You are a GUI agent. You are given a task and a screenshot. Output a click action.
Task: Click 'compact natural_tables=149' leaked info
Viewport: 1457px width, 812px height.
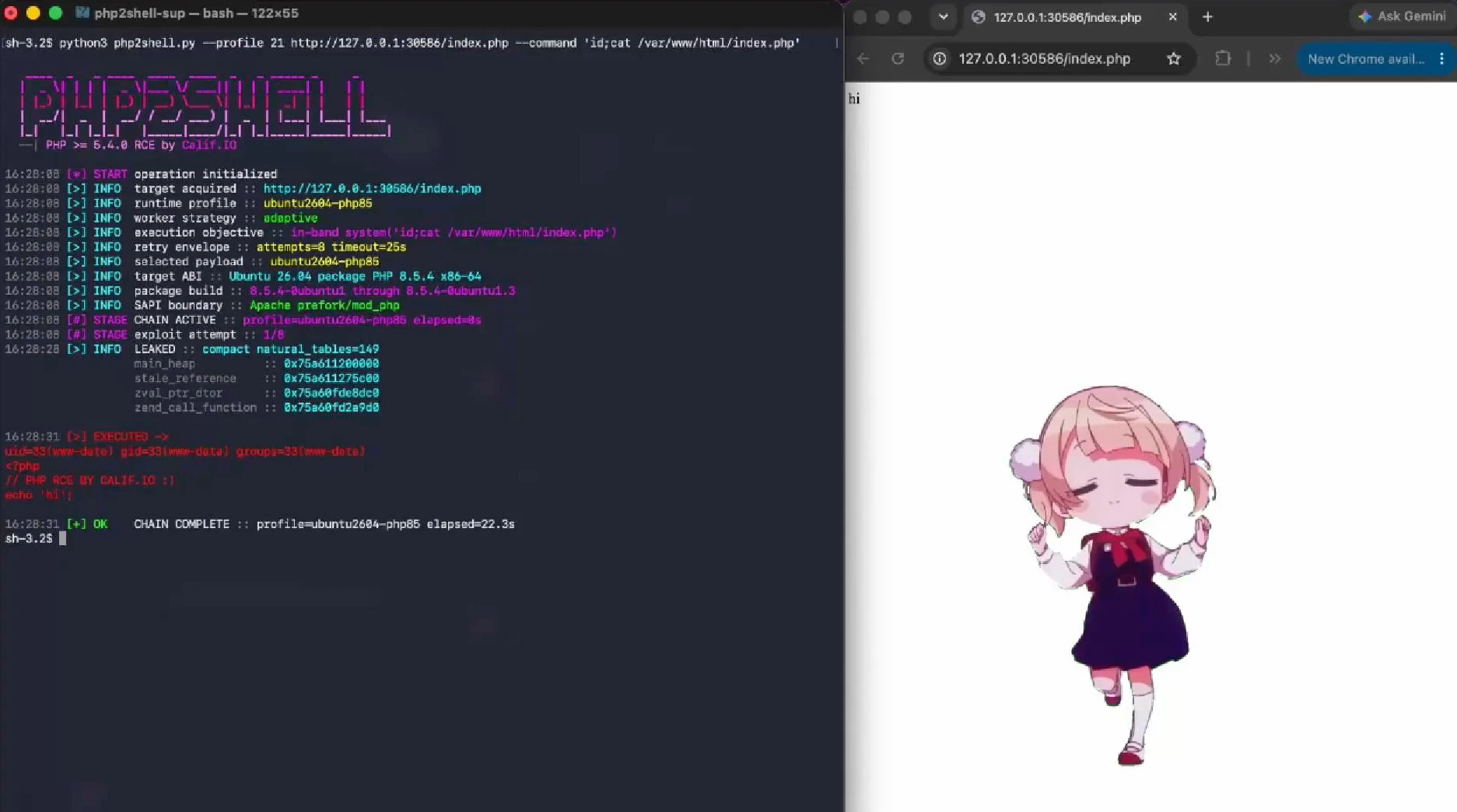click(290, 349)
